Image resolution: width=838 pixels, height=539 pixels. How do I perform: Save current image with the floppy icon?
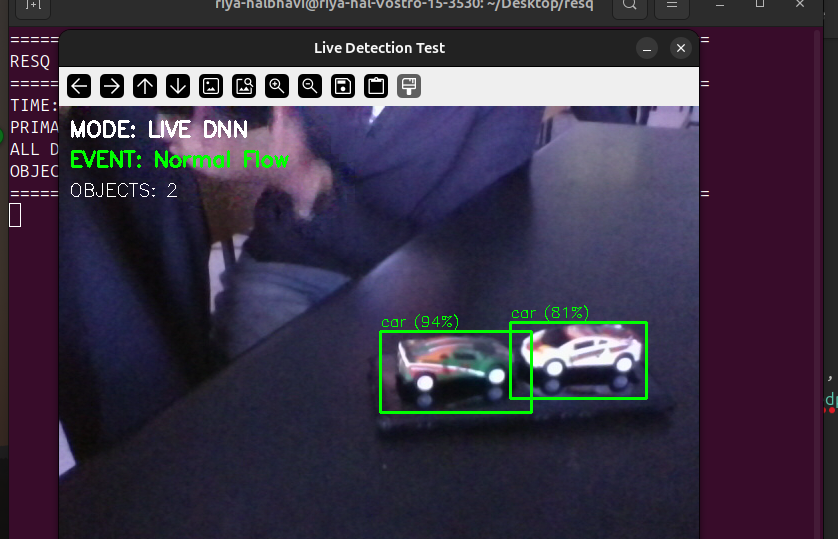tap(343, 86)
